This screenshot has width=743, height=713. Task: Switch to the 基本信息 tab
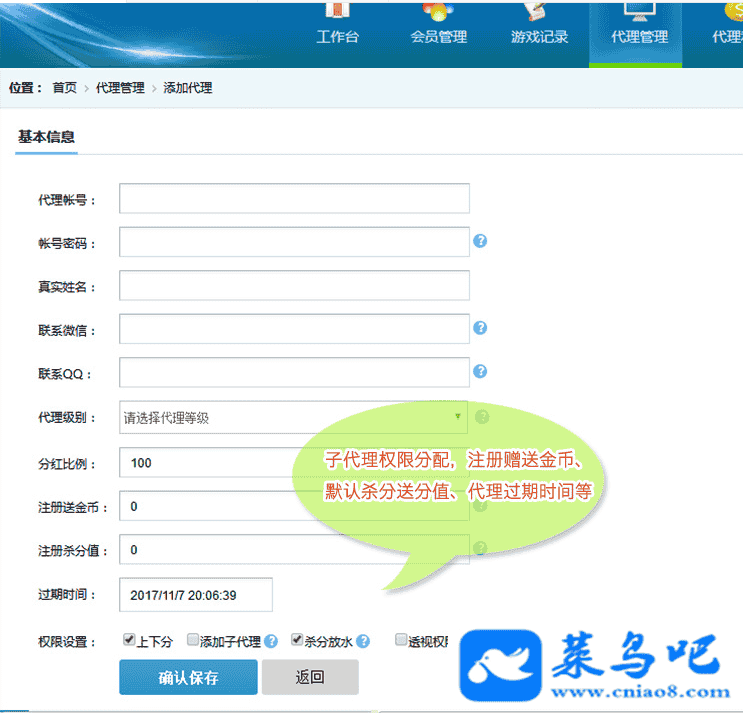pos(46,137)
